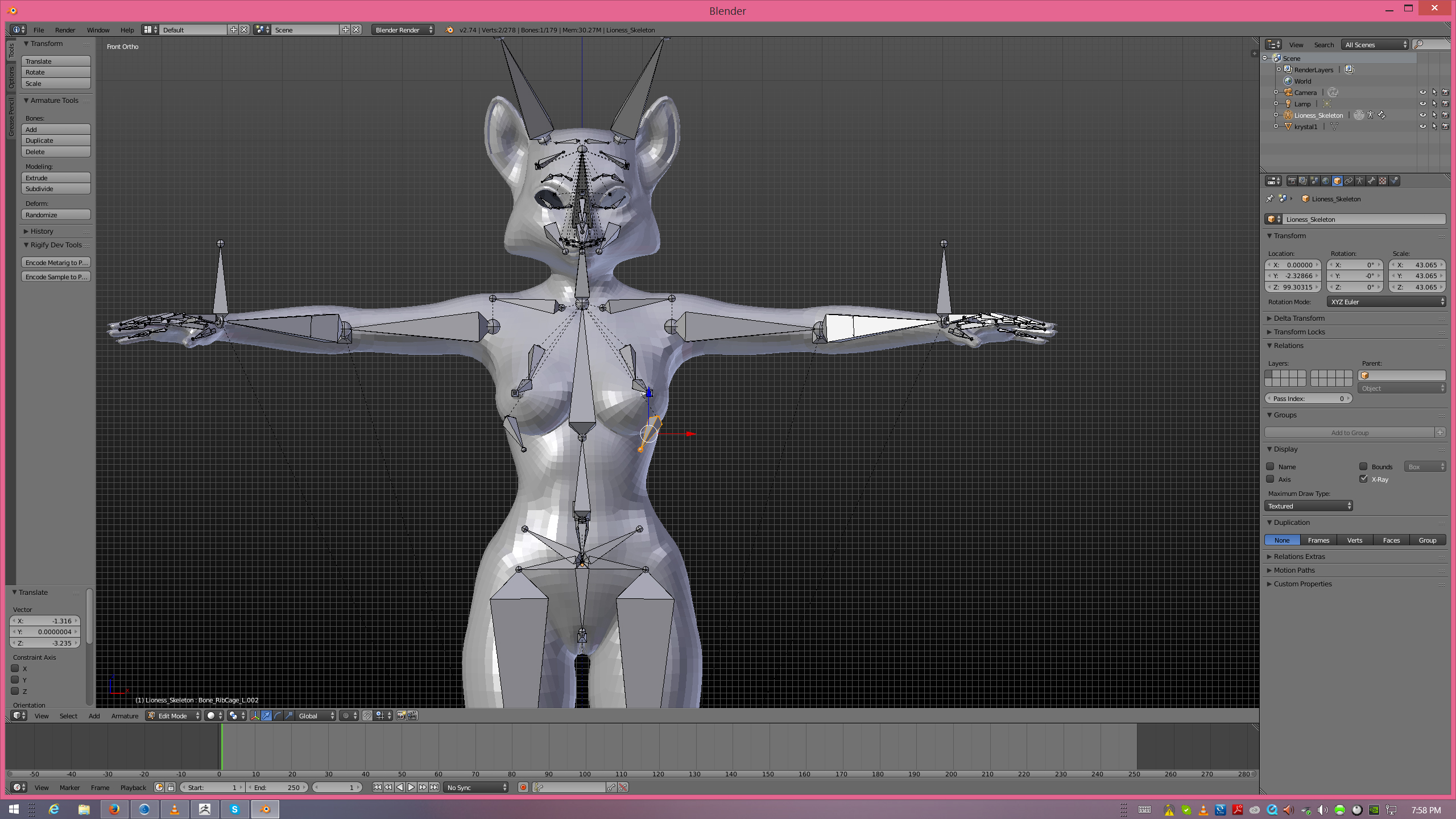Open the Render menu in the top bar
The height and width of the screenshot is (819, 1456).
click(x=65, y=30)
